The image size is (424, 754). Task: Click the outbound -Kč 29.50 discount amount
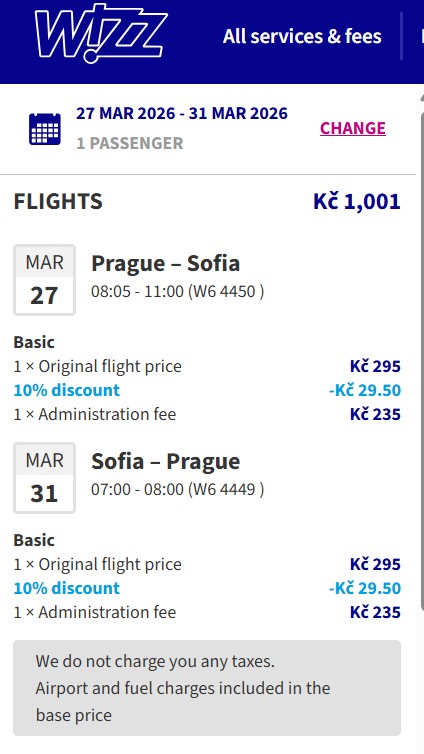tap(364, 390)
